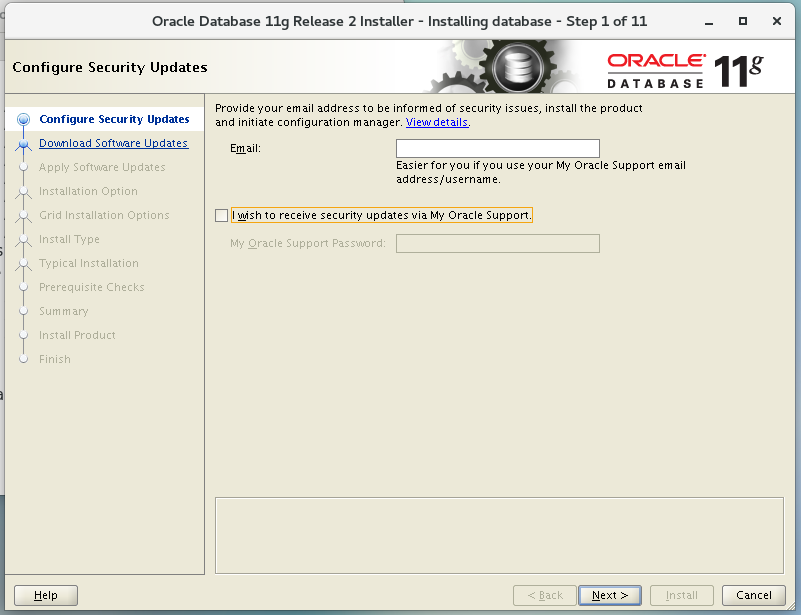Click the 'Easier for you' hint text
Viewport: 801px width, 615px height.
541,173
